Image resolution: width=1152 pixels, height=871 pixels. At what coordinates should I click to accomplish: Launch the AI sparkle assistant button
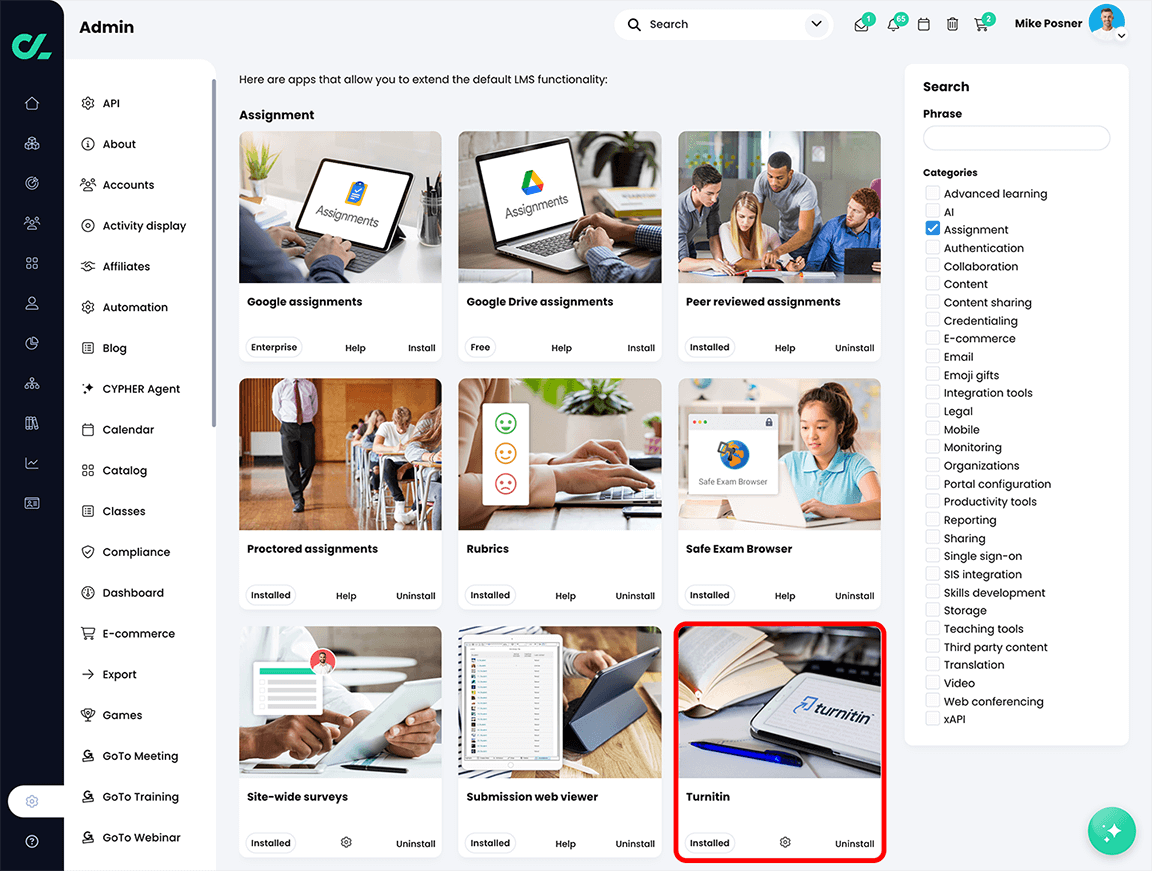click(x=1112, y=831)
